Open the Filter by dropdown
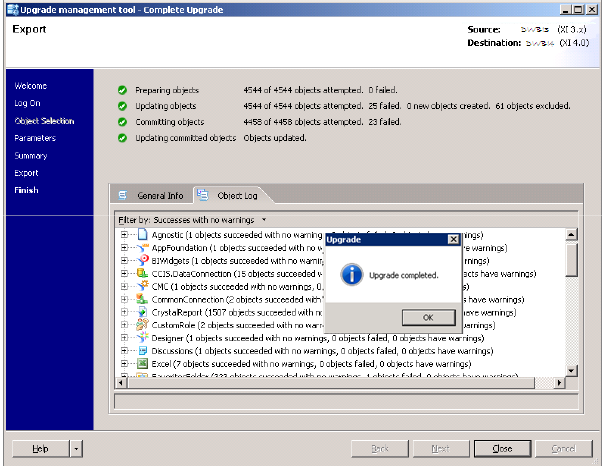The image size is (602, 467). tap(264, 219)
